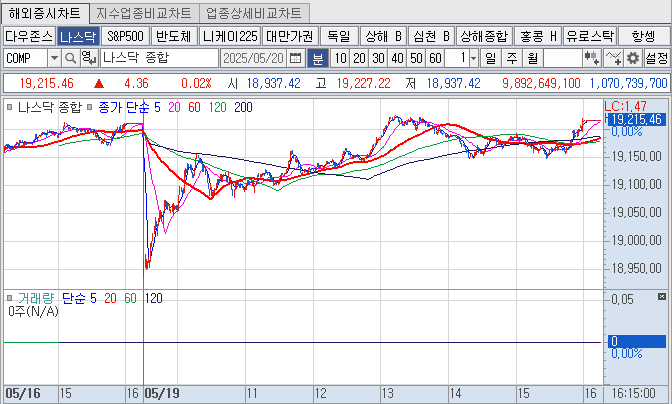Select the 나스닥 index button

point(78,36)
